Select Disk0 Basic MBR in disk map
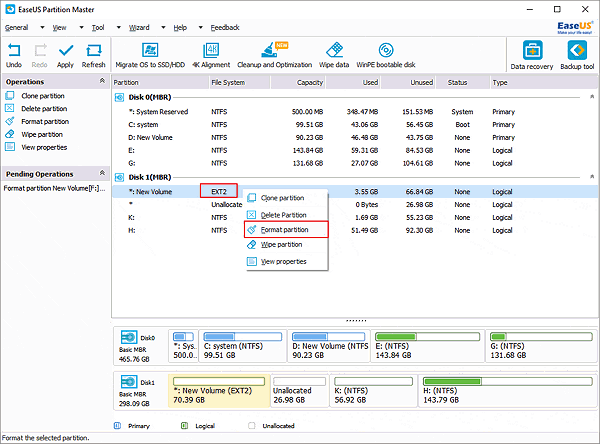The height and width of the screenshot is (444, 600). [140, 347]
